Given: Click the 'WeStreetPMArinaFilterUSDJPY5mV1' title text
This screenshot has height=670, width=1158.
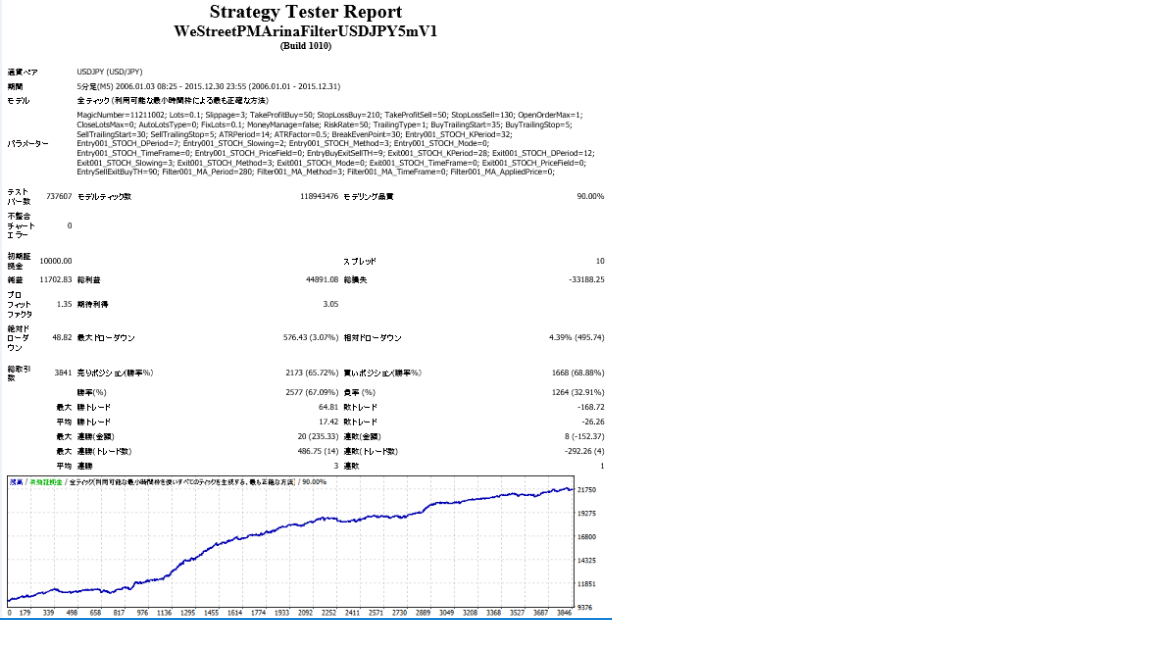Looking at the screenshot, I should [x=306, y=31].
